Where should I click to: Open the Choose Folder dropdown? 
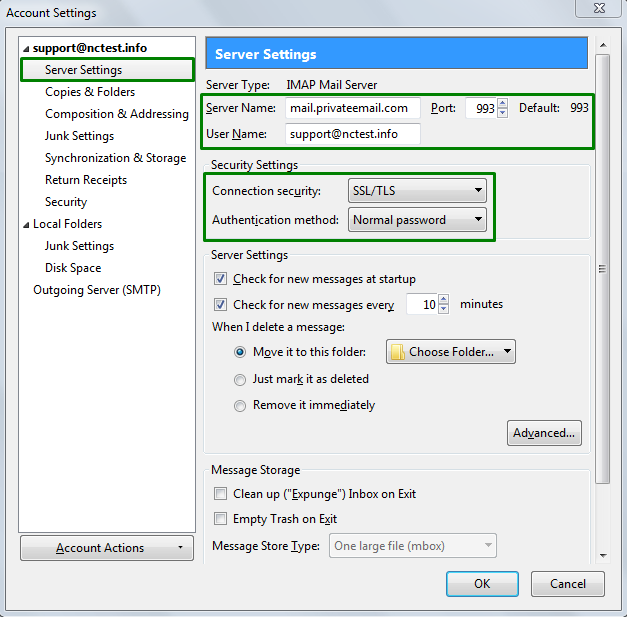click(x=451, y=352)
